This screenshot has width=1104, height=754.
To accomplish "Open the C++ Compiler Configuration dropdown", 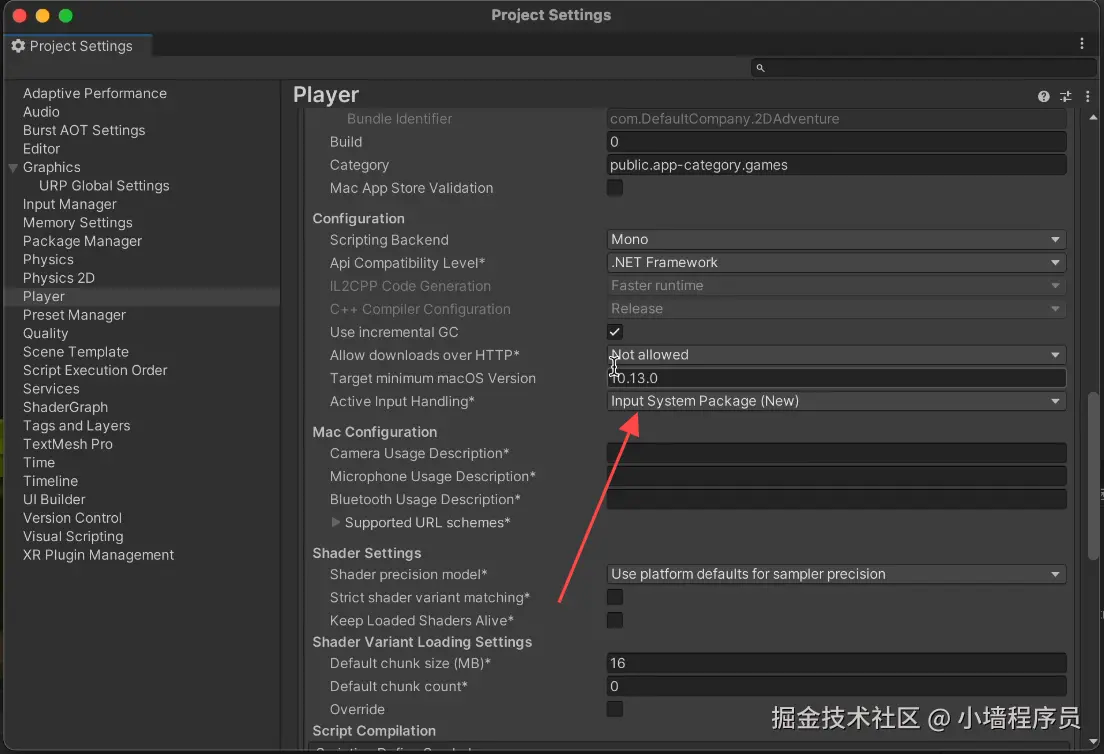I will tap(836, 309).
